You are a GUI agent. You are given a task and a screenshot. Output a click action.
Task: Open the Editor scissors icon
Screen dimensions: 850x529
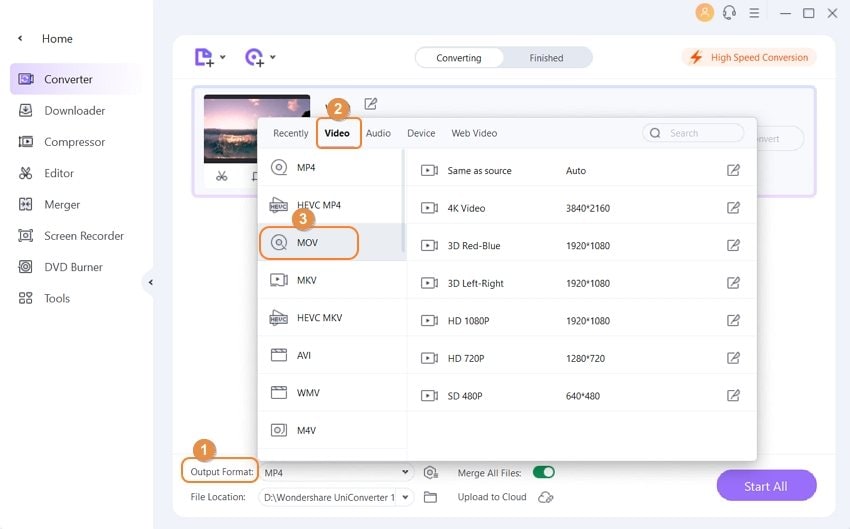point(25,173)
